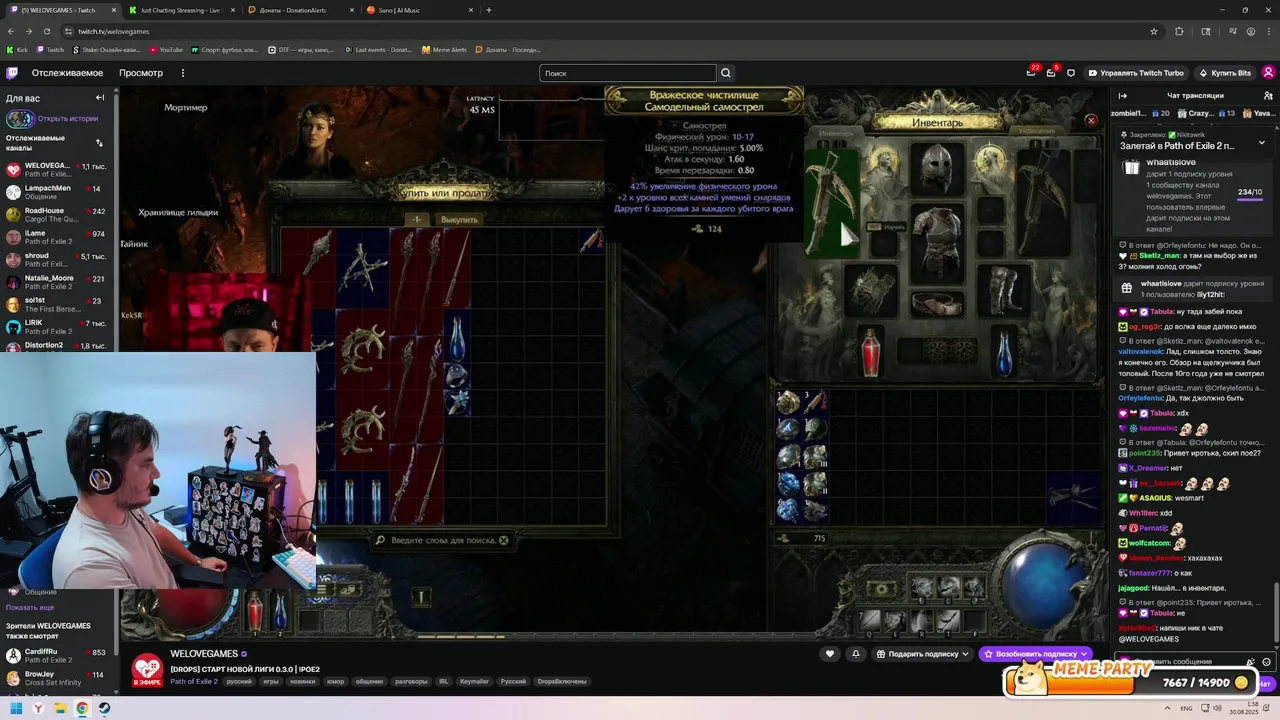Image resolution: width=1280 pixels, height=720 pixels.
Task: Click the heart follow icon under stream
Action: pos(829,654)
